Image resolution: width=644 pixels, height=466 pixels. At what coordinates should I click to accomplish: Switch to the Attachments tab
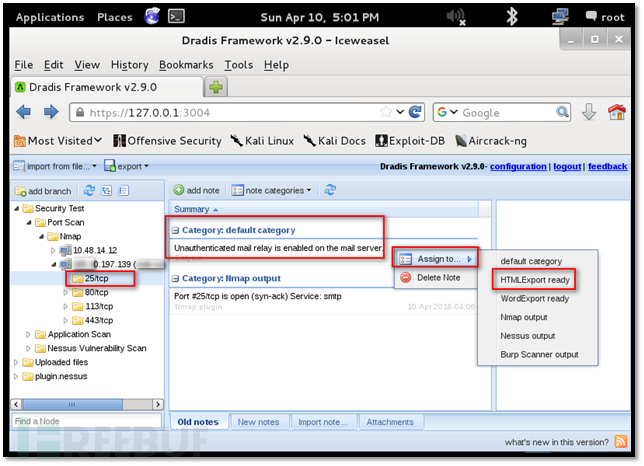(390, 422)
